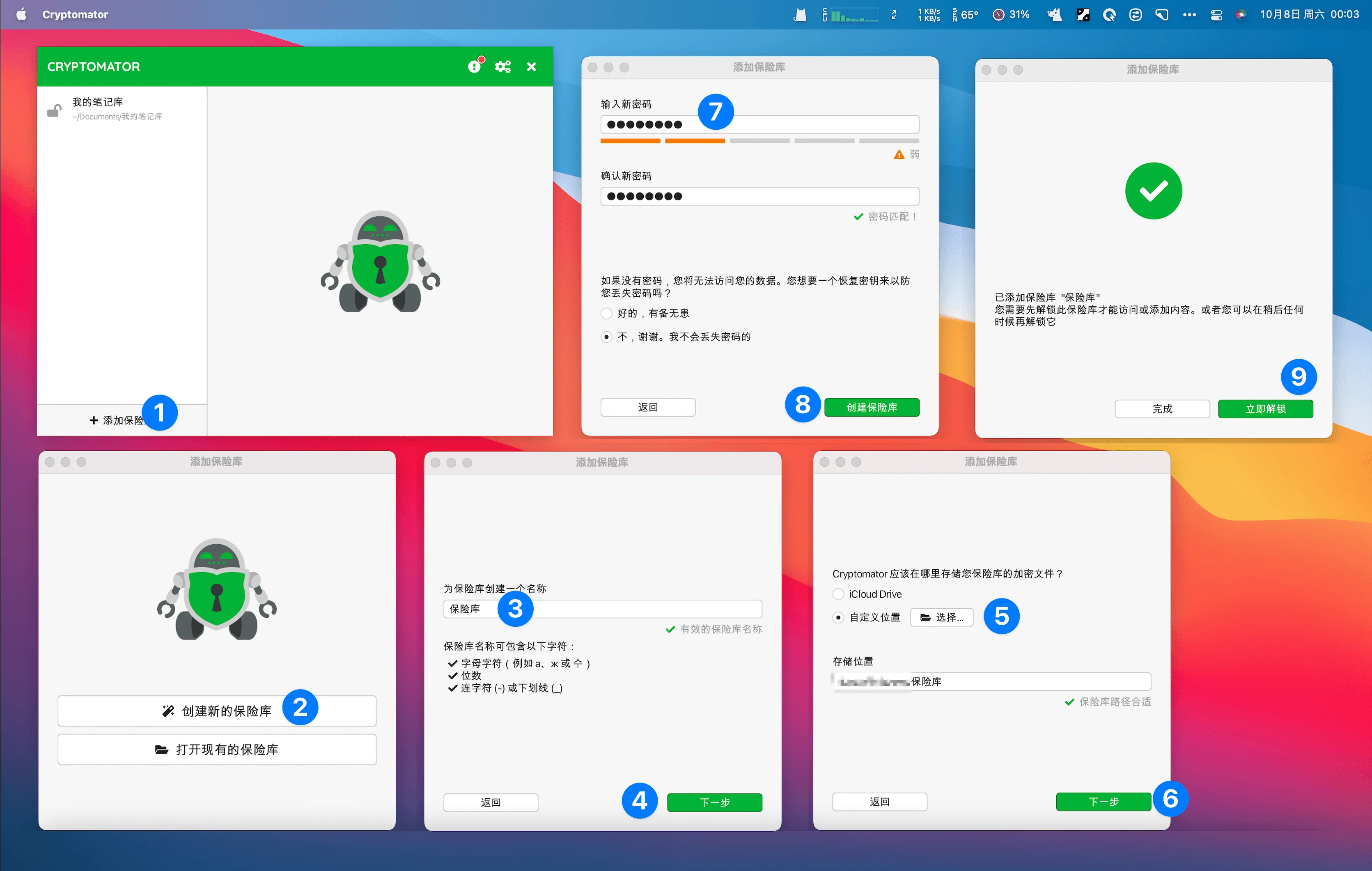
Task: Click the cat icon in the menu bar
Action: [x=800, y=14]
